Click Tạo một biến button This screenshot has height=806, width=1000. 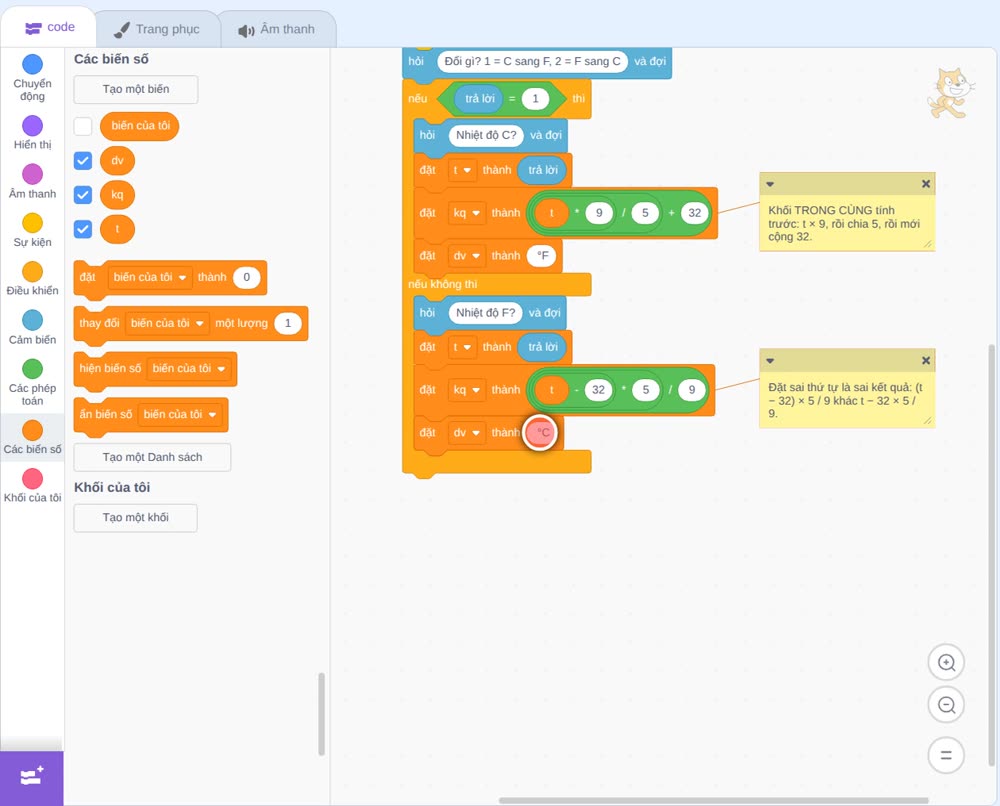pyautogui.click(x=136, y=89)
